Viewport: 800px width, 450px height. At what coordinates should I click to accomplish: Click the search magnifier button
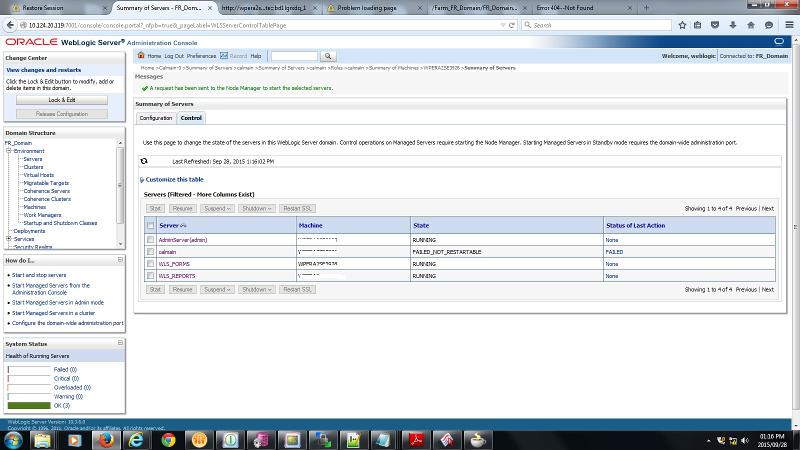[x=328, y=56]
